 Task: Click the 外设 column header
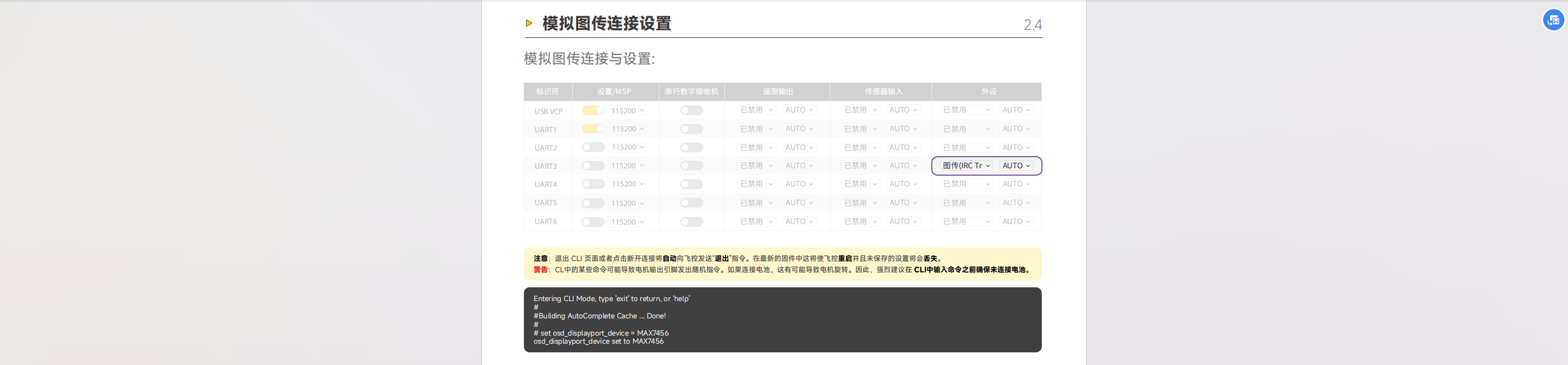click(989, 92)
